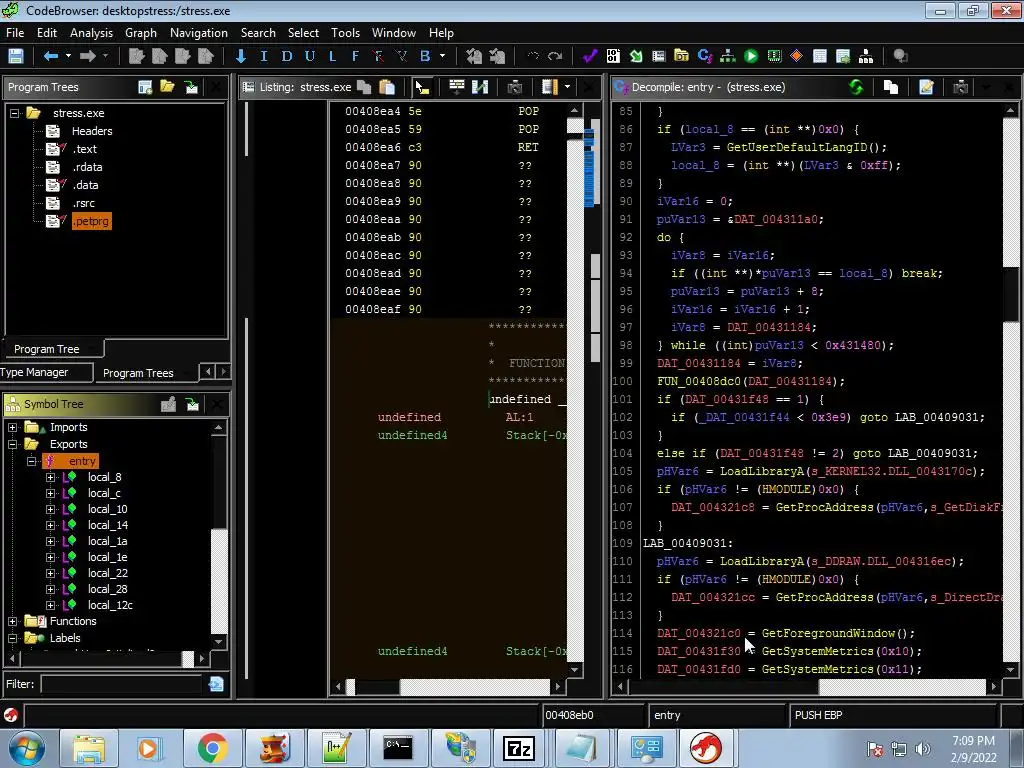1024x768 pixels.
Task: Click the blue down-arrow navigation toggle
Action: click(x=241, y=56)
